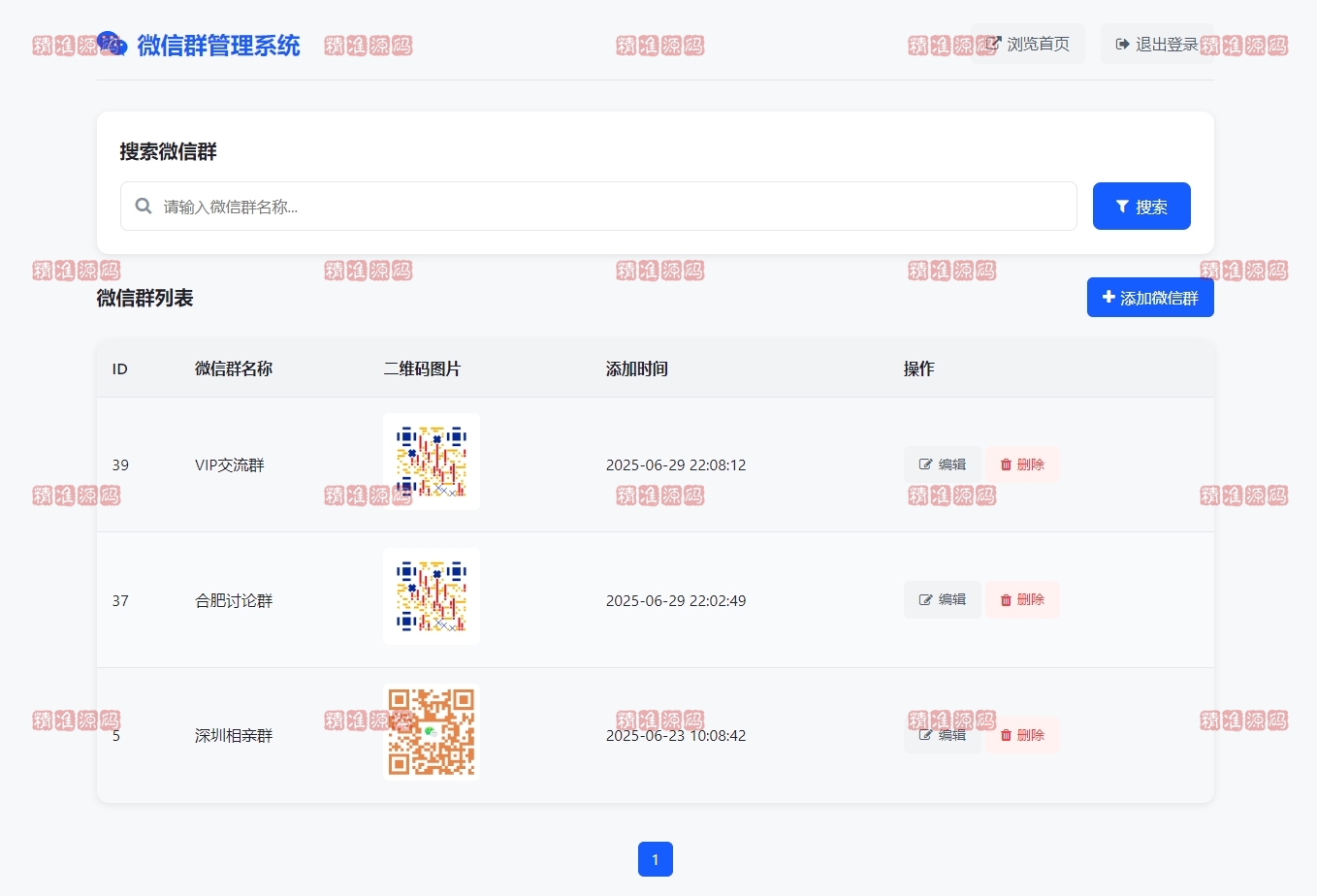Delete the VIP交流群 row
Screen dimensions: 1317x896
pyautogui.click(x=1022, y=464)
